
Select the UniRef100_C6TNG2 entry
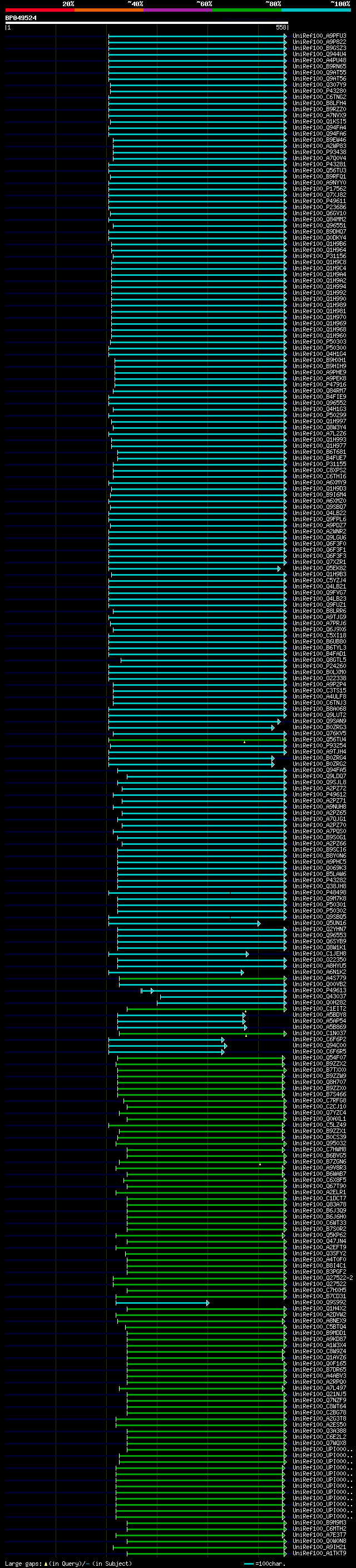pyautogui.click(x=319, y=97)
